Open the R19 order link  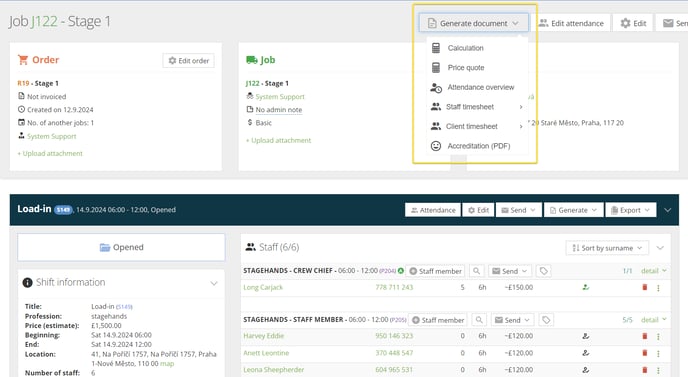[23, 83]
